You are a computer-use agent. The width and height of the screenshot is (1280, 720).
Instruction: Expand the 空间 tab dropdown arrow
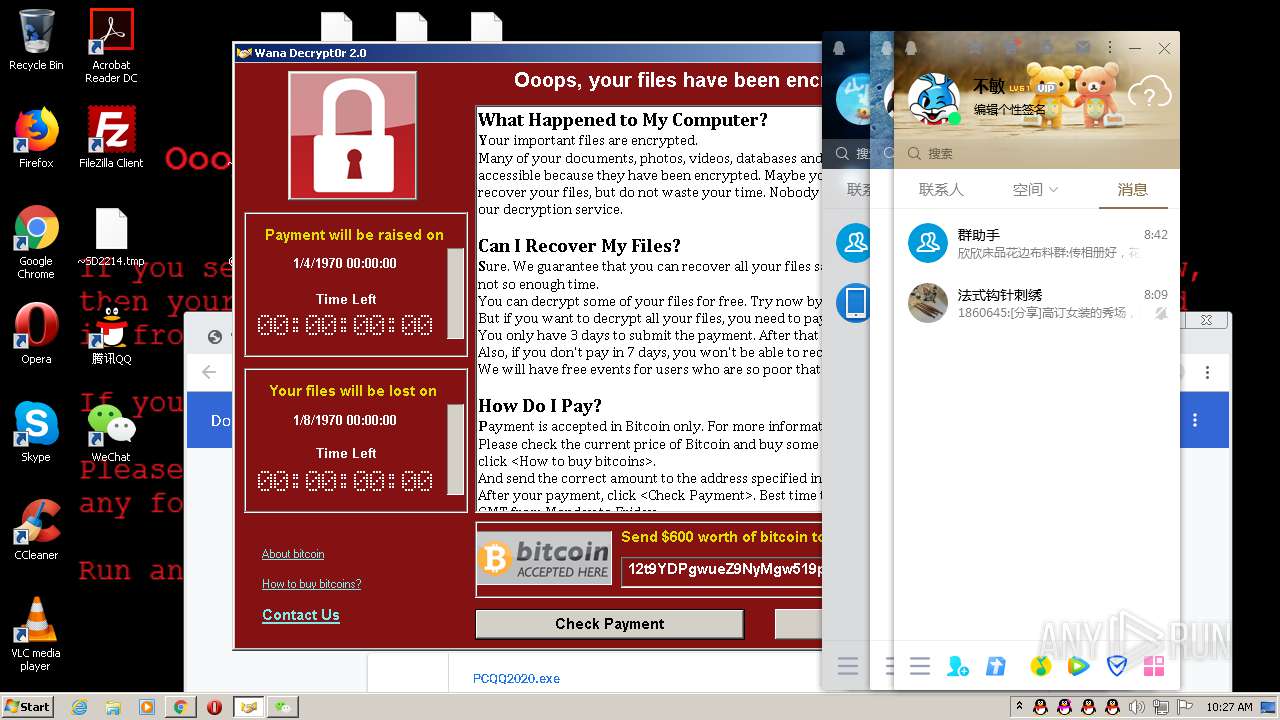click(x=1053, y=190)
